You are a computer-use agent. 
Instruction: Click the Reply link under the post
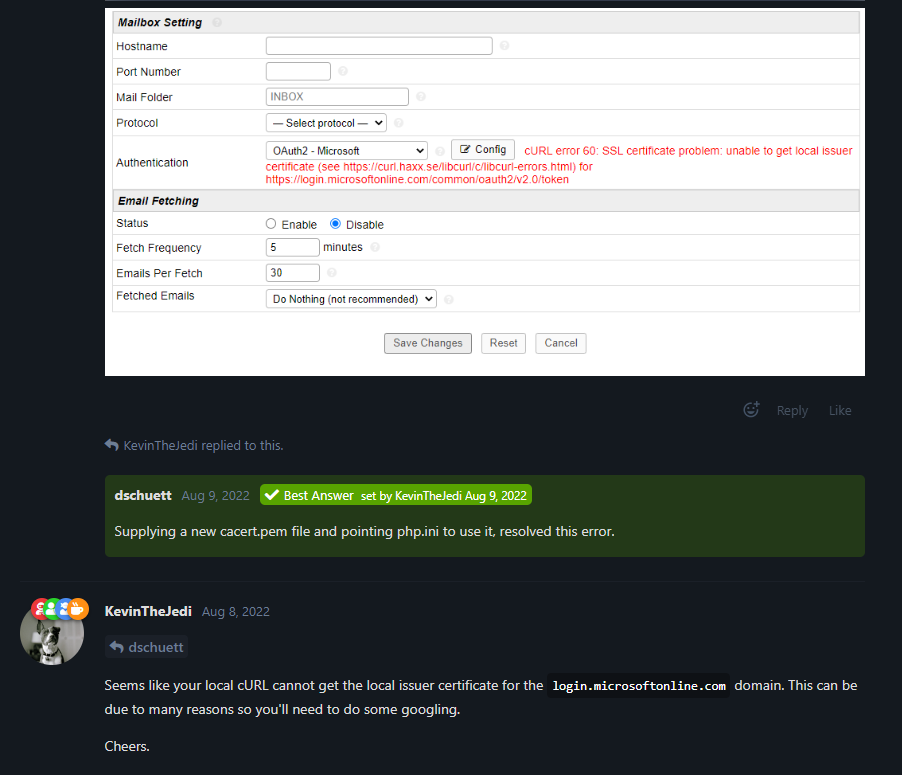tap(792, 411)
